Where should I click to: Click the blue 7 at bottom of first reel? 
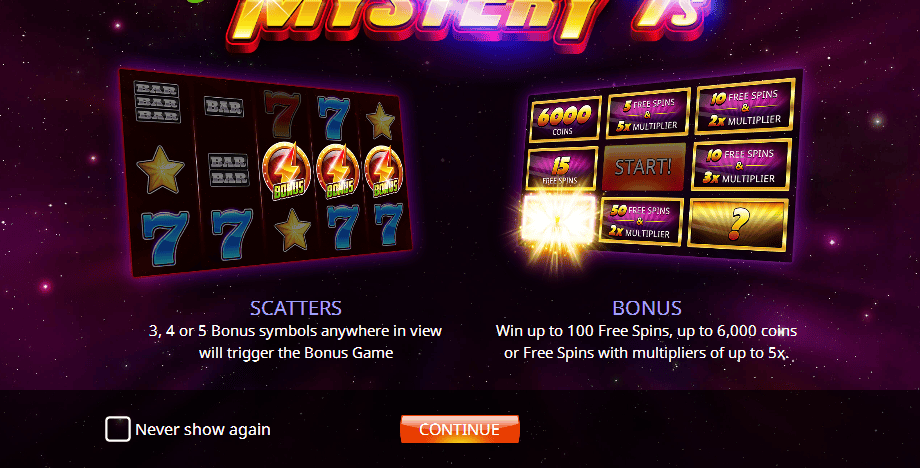point(165,237)
